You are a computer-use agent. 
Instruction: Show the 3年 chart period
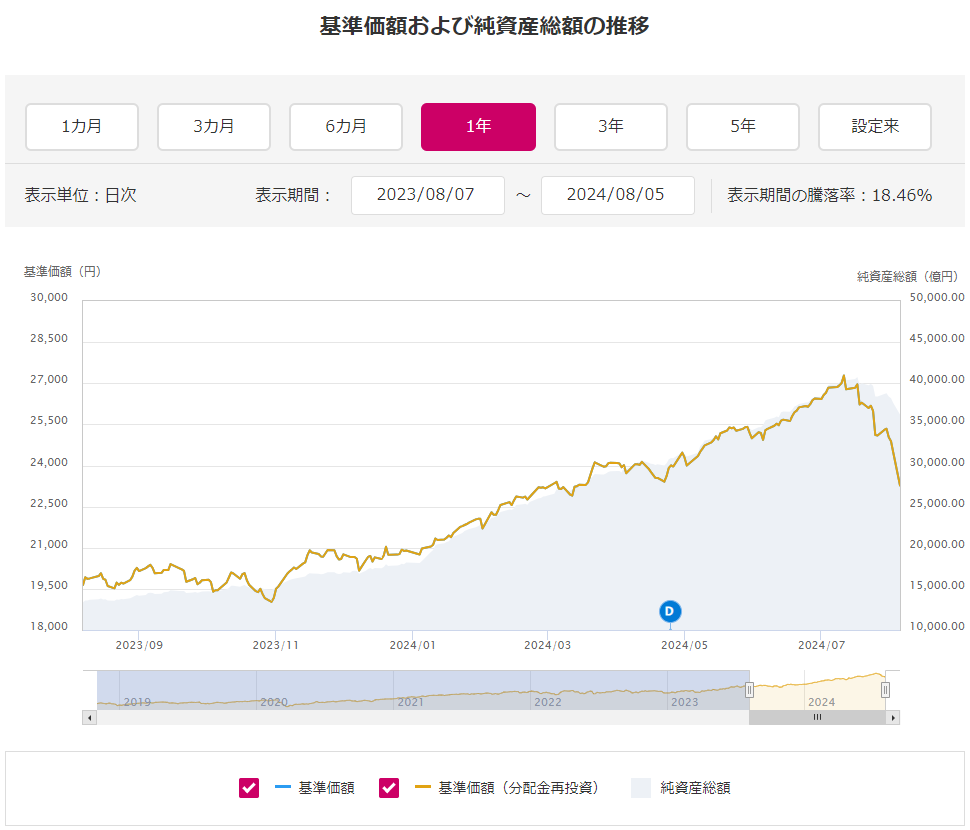[611, 127]
